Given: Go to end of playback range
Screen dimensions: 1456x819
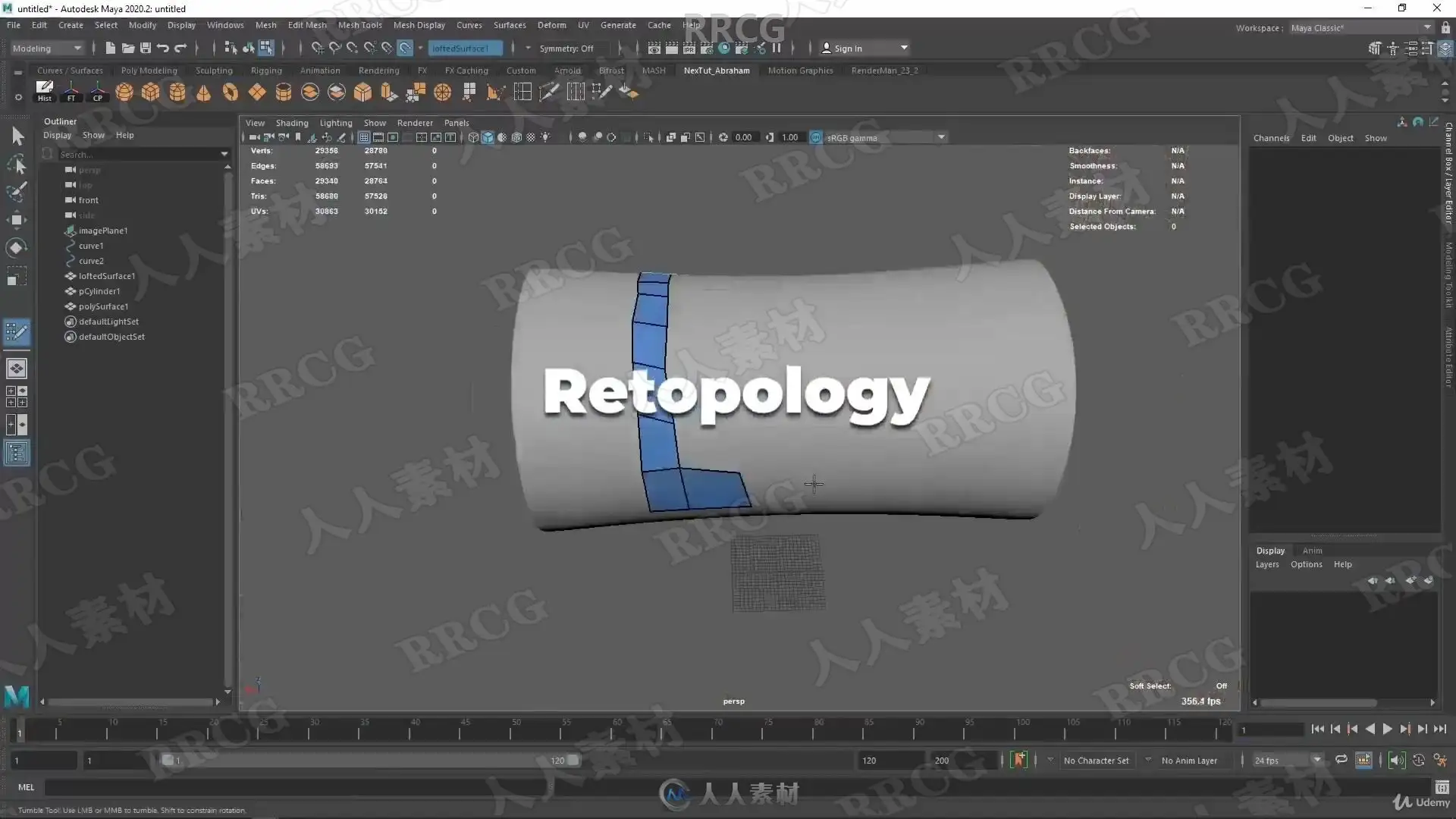Looking at the screenshot, I should (1440, 729).
